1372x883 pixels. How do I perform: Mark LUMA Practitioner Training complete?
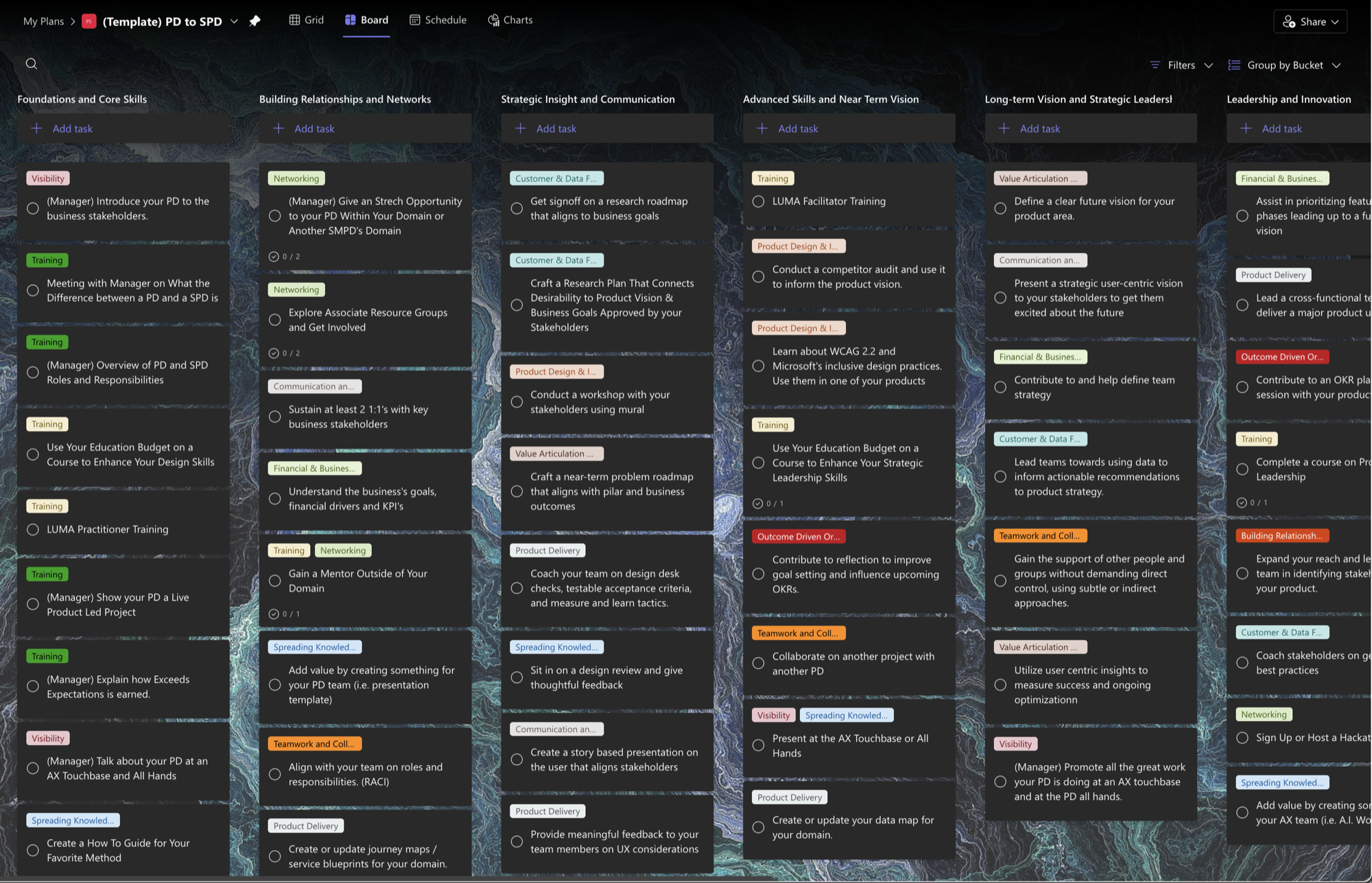(x=33, y=529)
